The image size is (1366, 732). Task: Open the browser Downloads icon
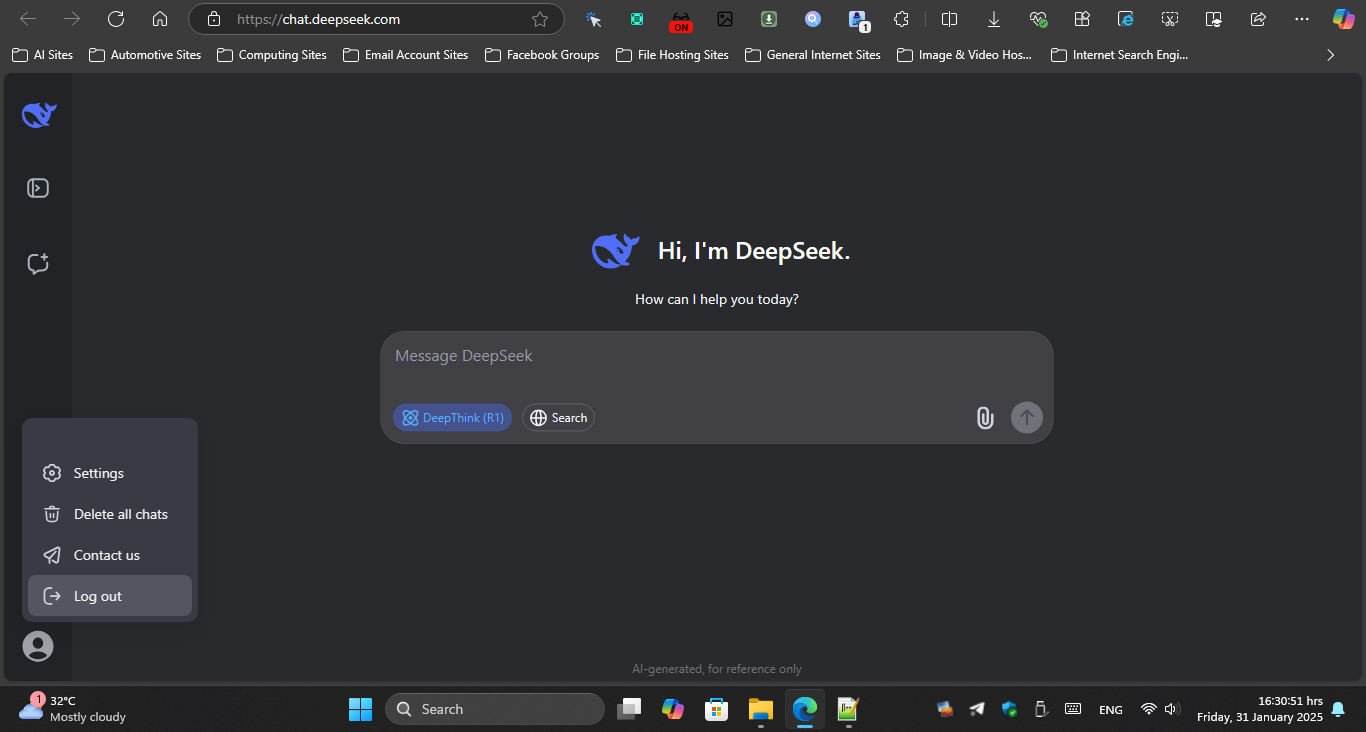pyautogui.click(x=994, y=19)
